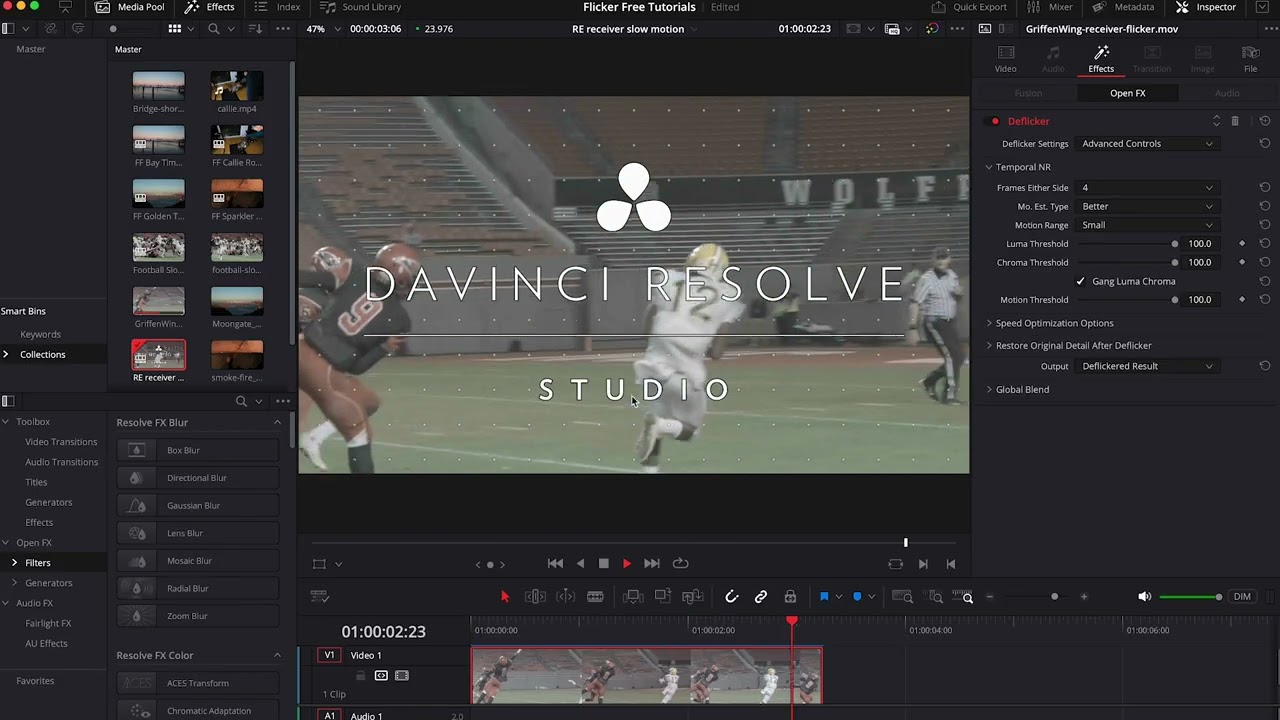Open the Output dropdown
Viewport: 1280px width, 720px height.
pos(1147,366)
